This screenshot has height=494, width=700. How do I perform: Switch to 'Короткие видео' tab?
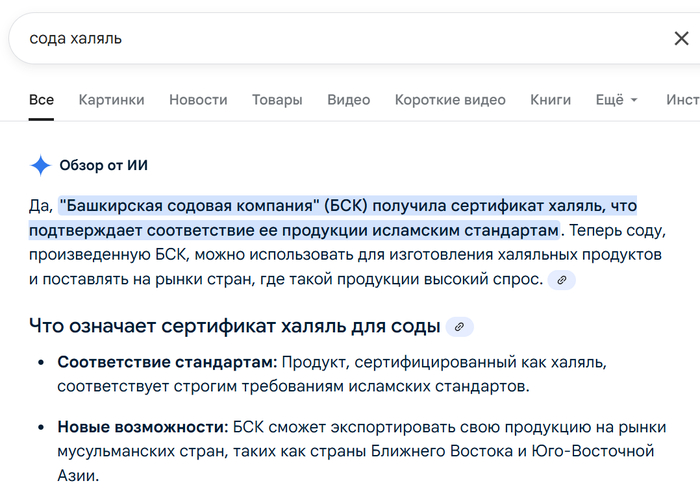[x=450, y=100]
